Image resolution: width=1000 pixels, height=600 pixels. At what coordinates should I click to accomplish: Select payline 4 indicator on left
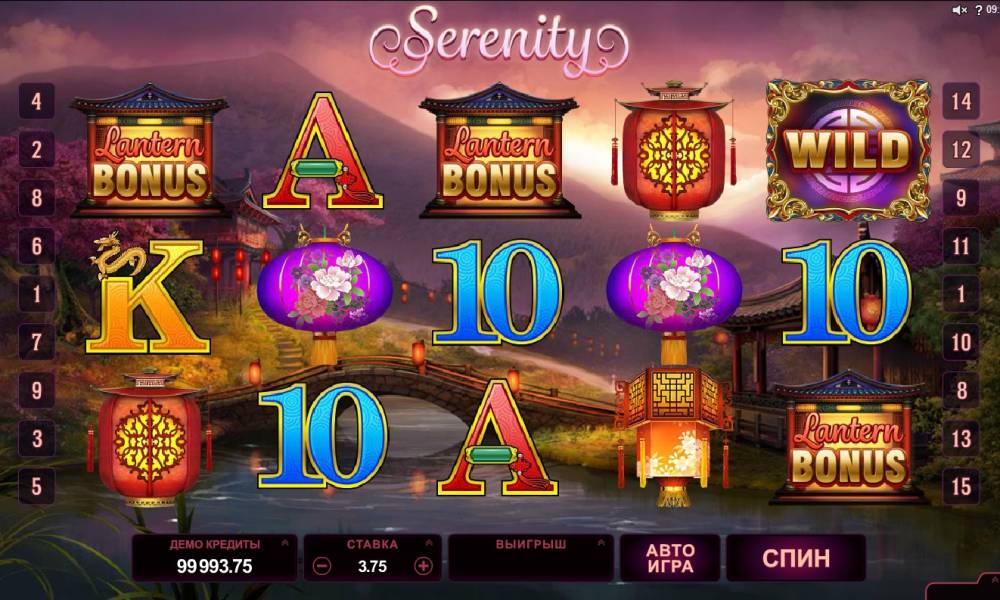pyautogui.click(x=36, y=101)
